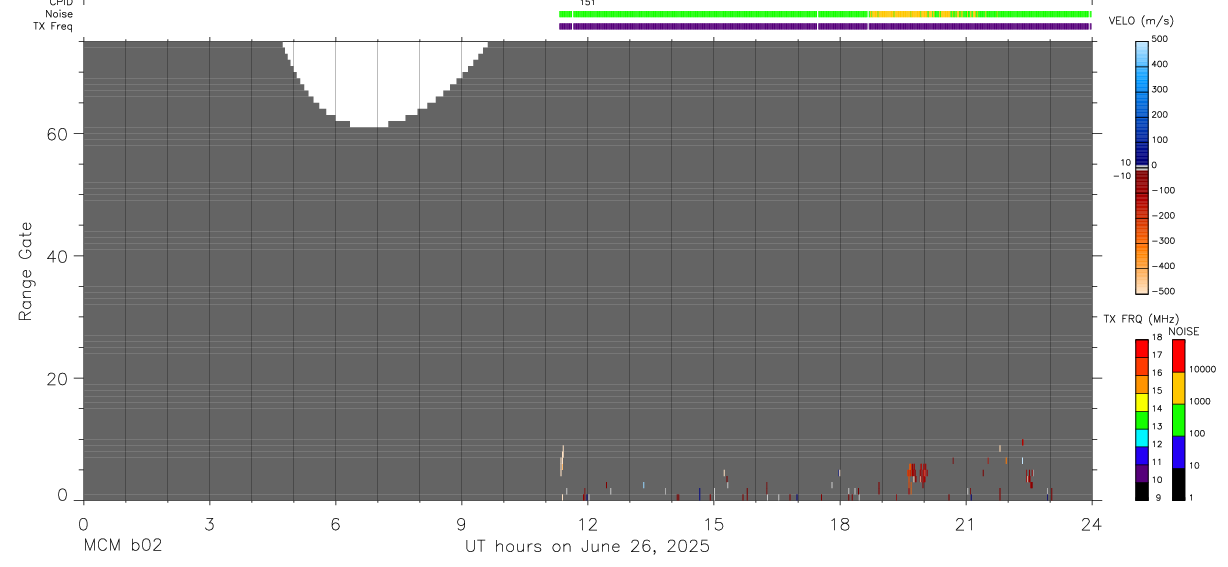Pick the green 13–14 MHz swatch in TX FRQ legend
This screenshot has width=1228, height=567.
tap(1141, 420)
